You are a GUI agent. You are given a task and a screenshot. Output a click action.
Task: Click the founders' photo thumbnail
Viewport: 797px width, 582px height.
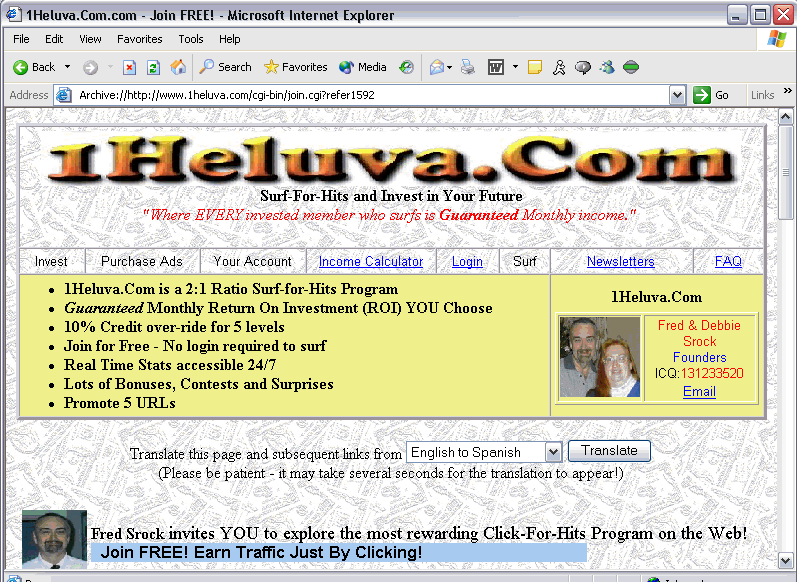(600, 357)
